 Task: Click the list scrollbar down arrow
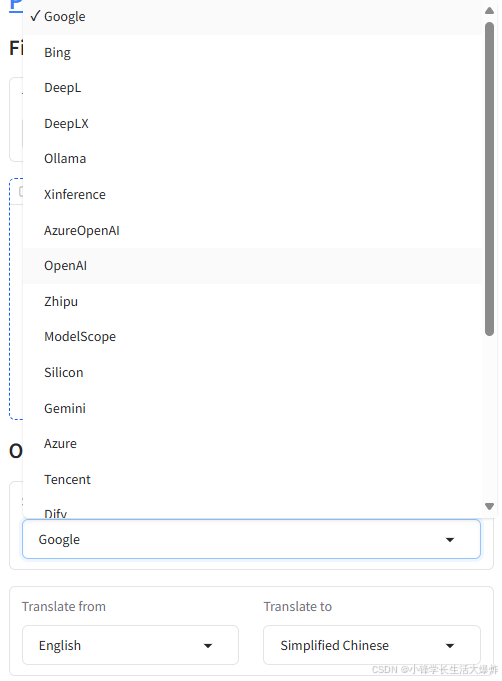point(489,506)
